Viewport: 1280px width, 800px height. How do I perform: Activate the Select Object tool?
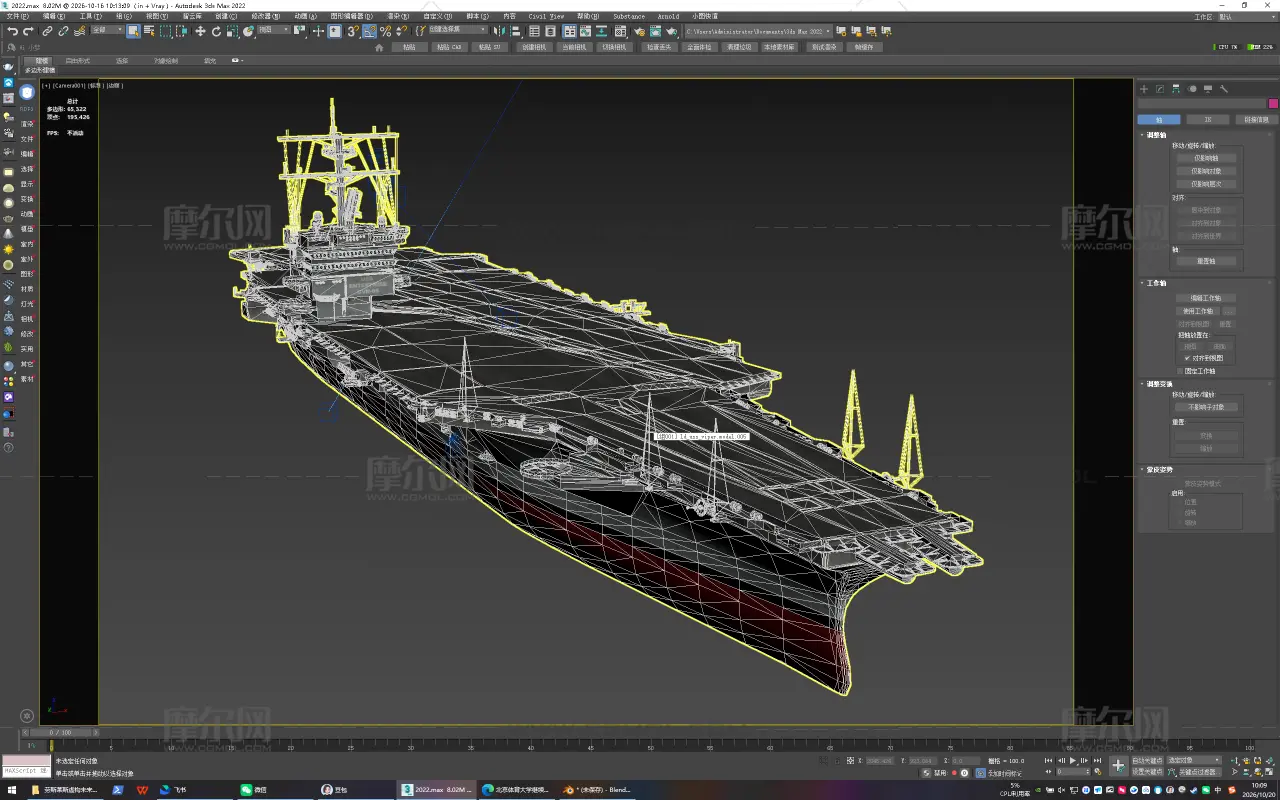(133, 31)
